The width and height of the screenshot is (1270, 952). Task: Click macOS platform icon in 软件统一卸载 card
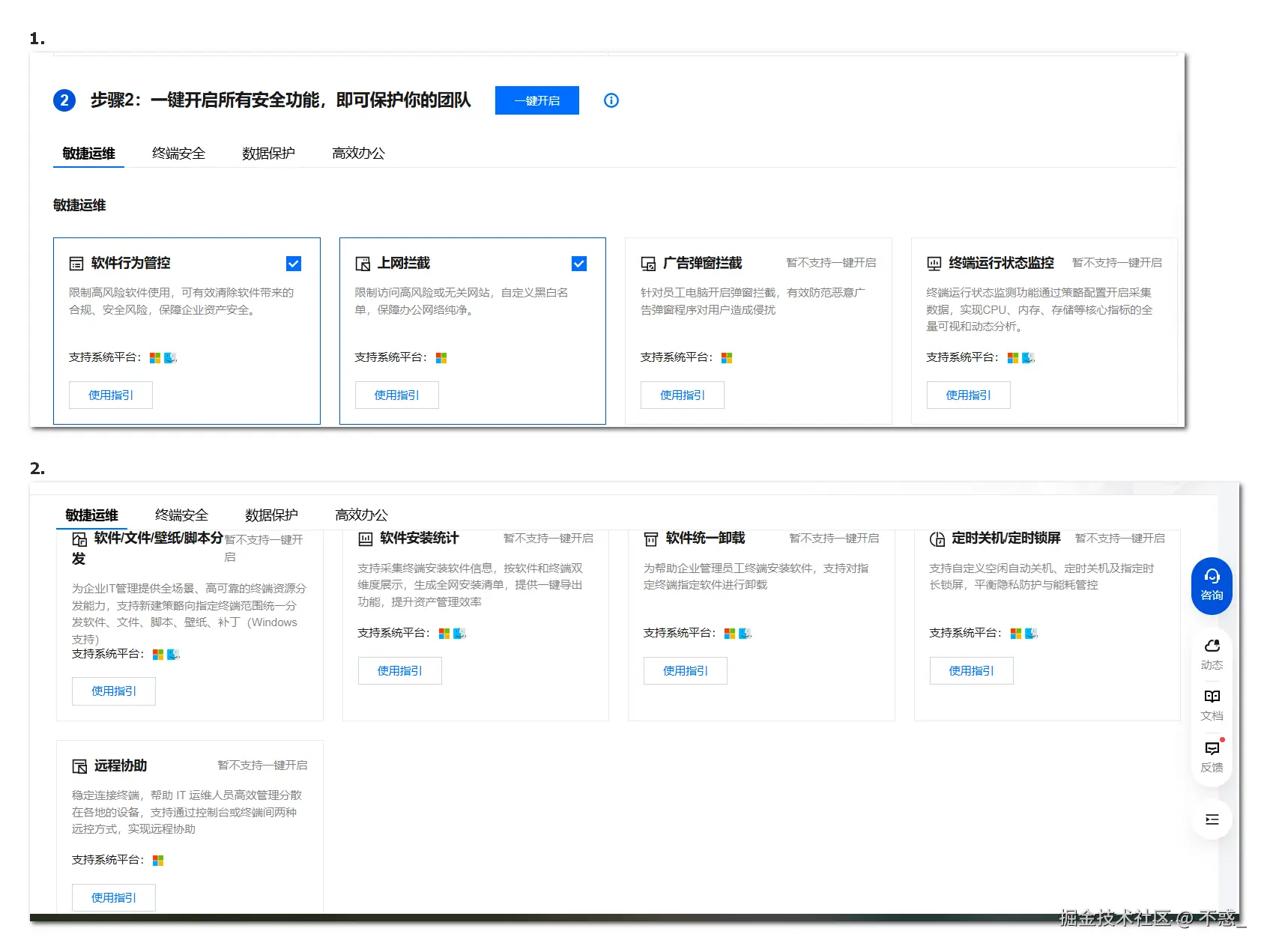pos(745,634)
